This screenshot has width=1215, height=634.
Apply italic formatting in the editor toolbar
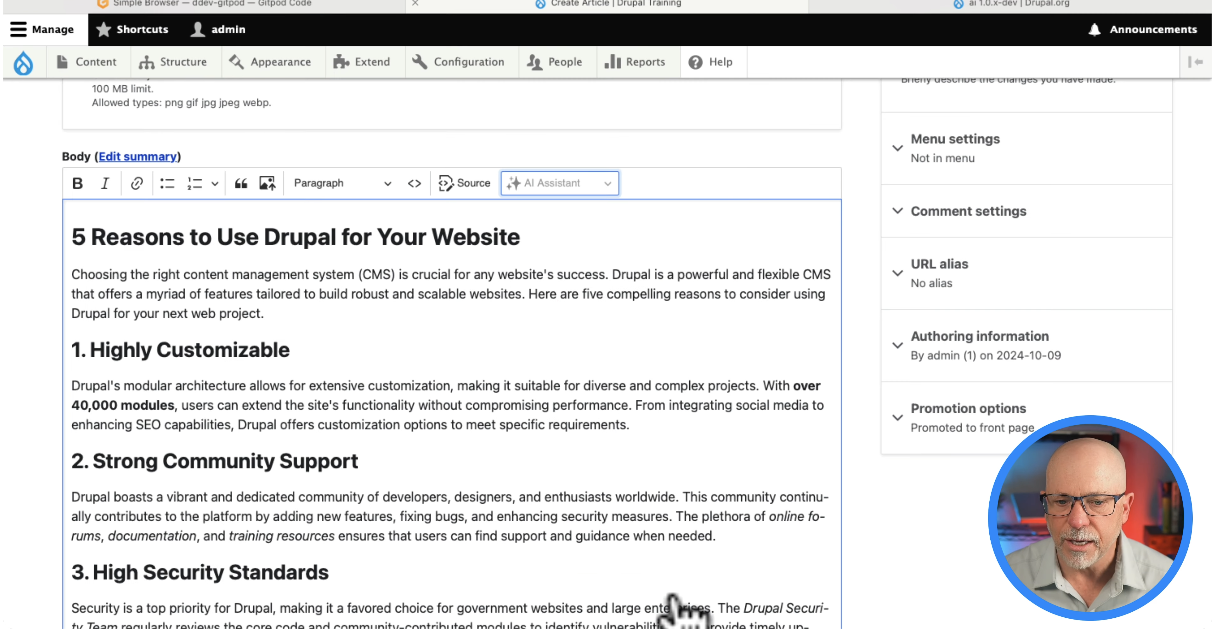coord(105,183)
